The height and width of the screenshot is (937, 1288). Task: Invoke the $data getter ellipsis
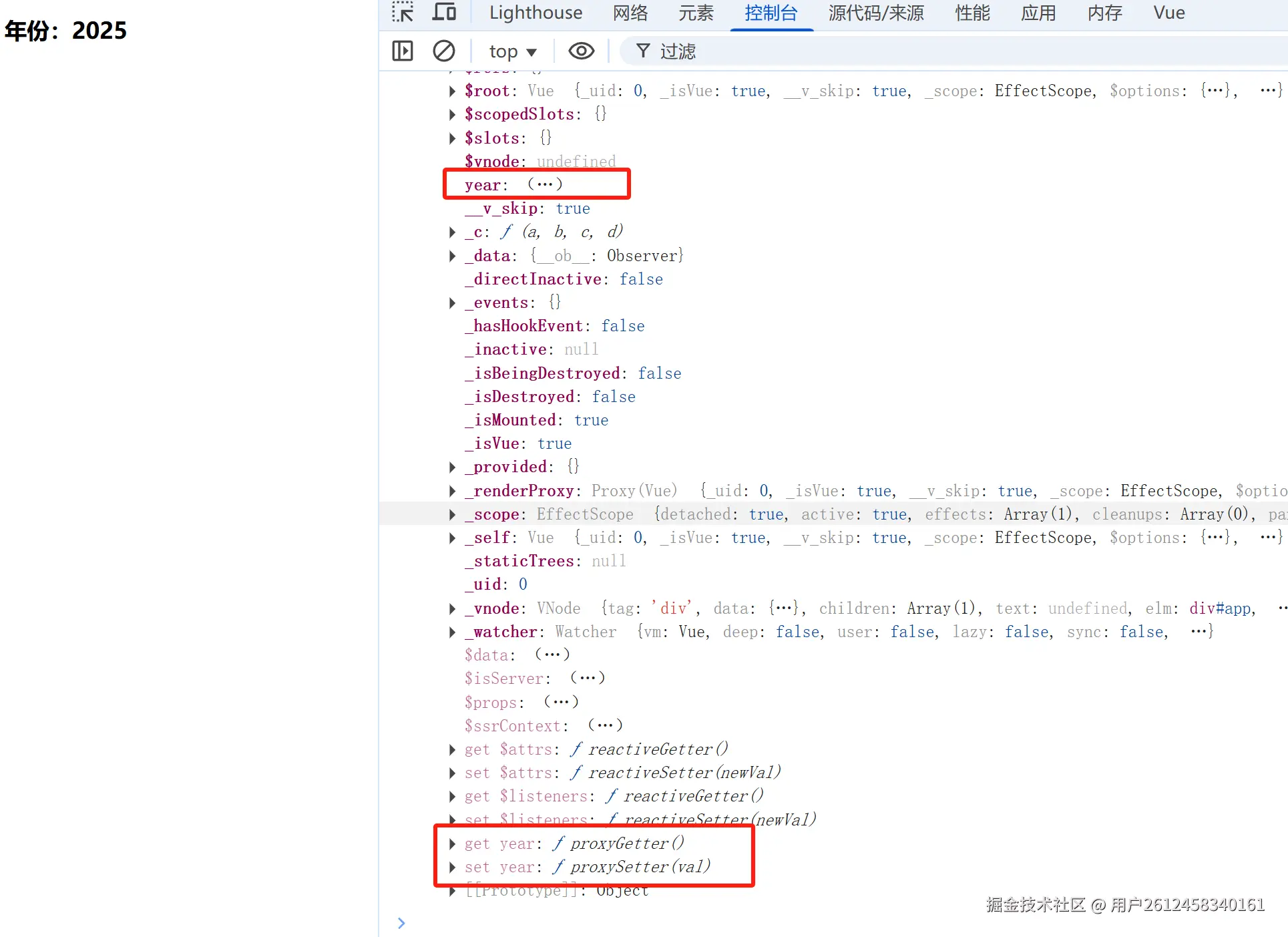552,654
